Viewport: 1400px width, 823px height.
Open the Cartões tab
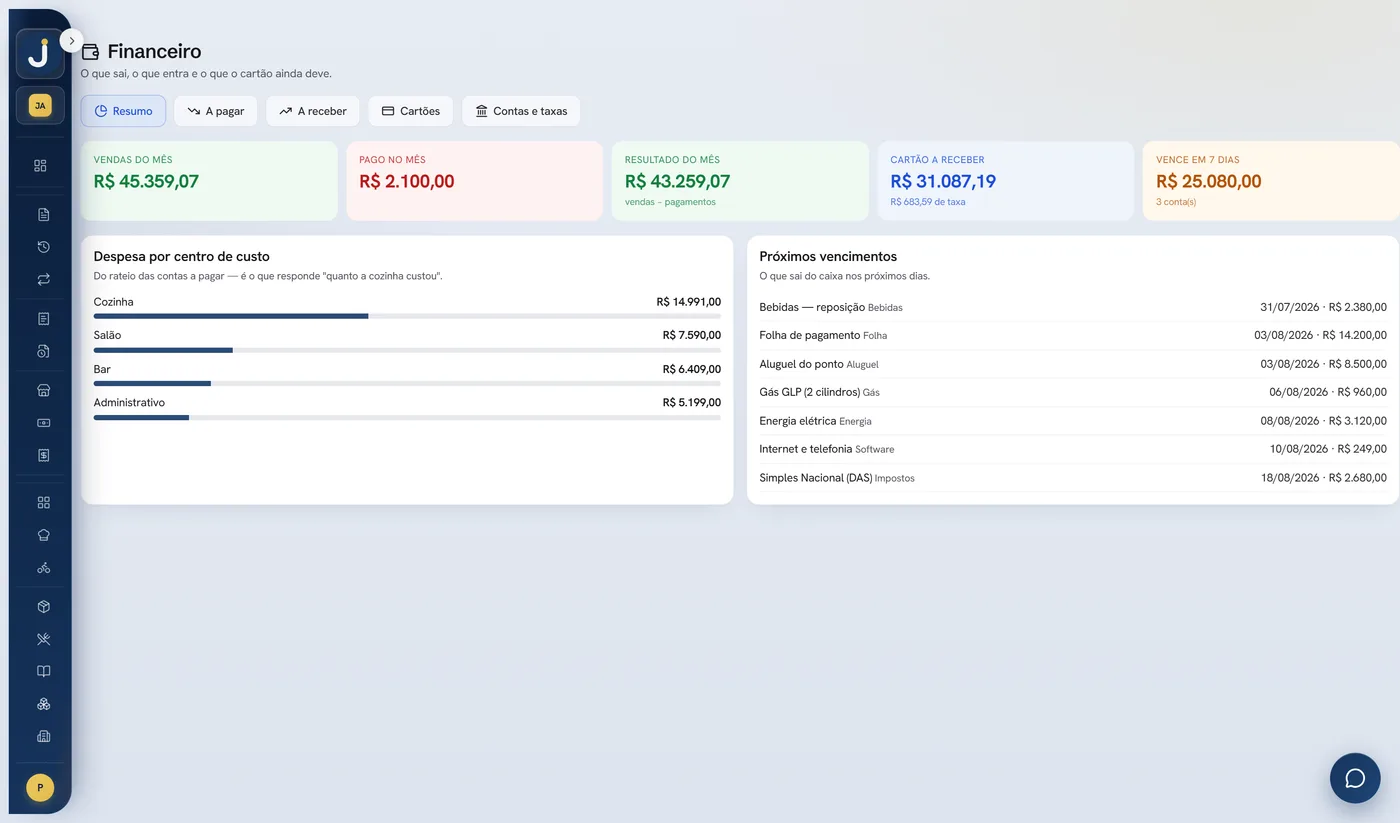pyautogui.click(x=411, y=111)
